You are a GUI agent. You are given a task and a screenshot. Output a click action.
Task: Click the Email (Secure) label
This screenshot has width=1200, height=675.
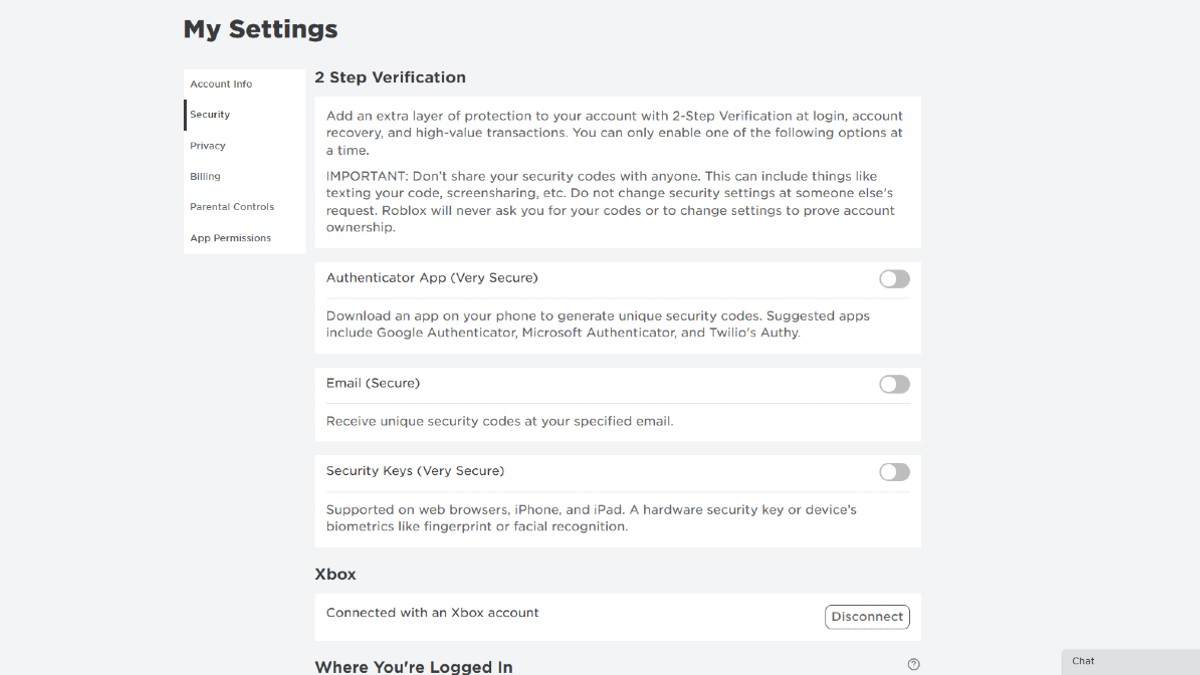(372, 383)
